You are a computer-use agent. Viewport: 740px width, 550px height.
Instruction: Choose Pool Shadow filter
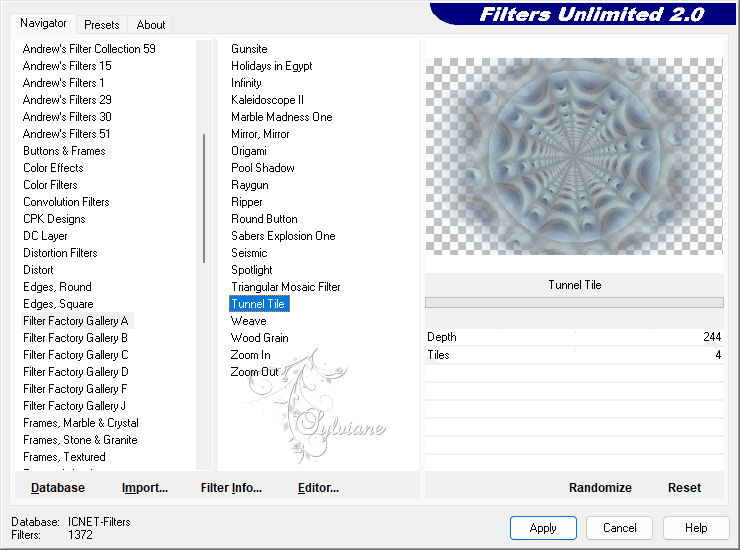263,168
